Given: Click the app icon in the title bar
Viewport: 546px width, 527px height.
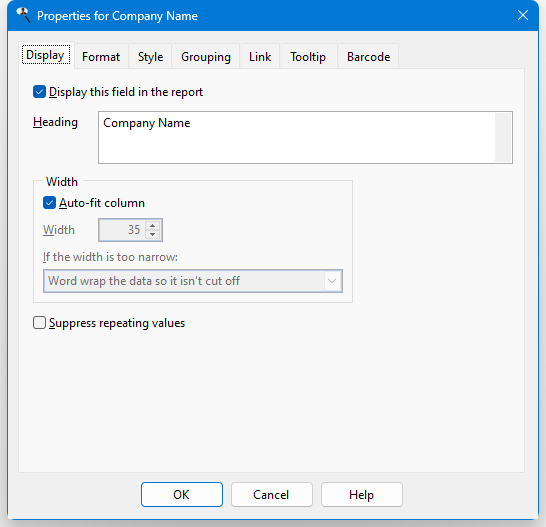Looking at the screenshot, I should click(x=23, y=15).
